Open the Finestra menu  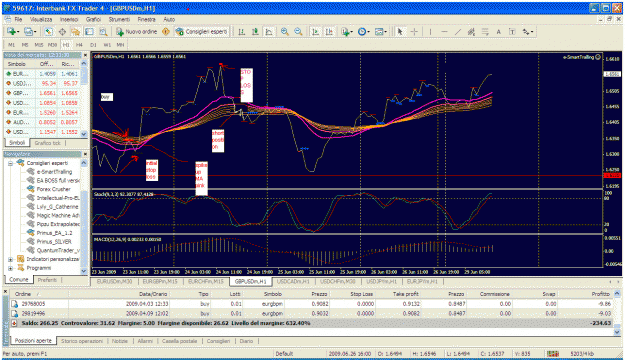146,19
